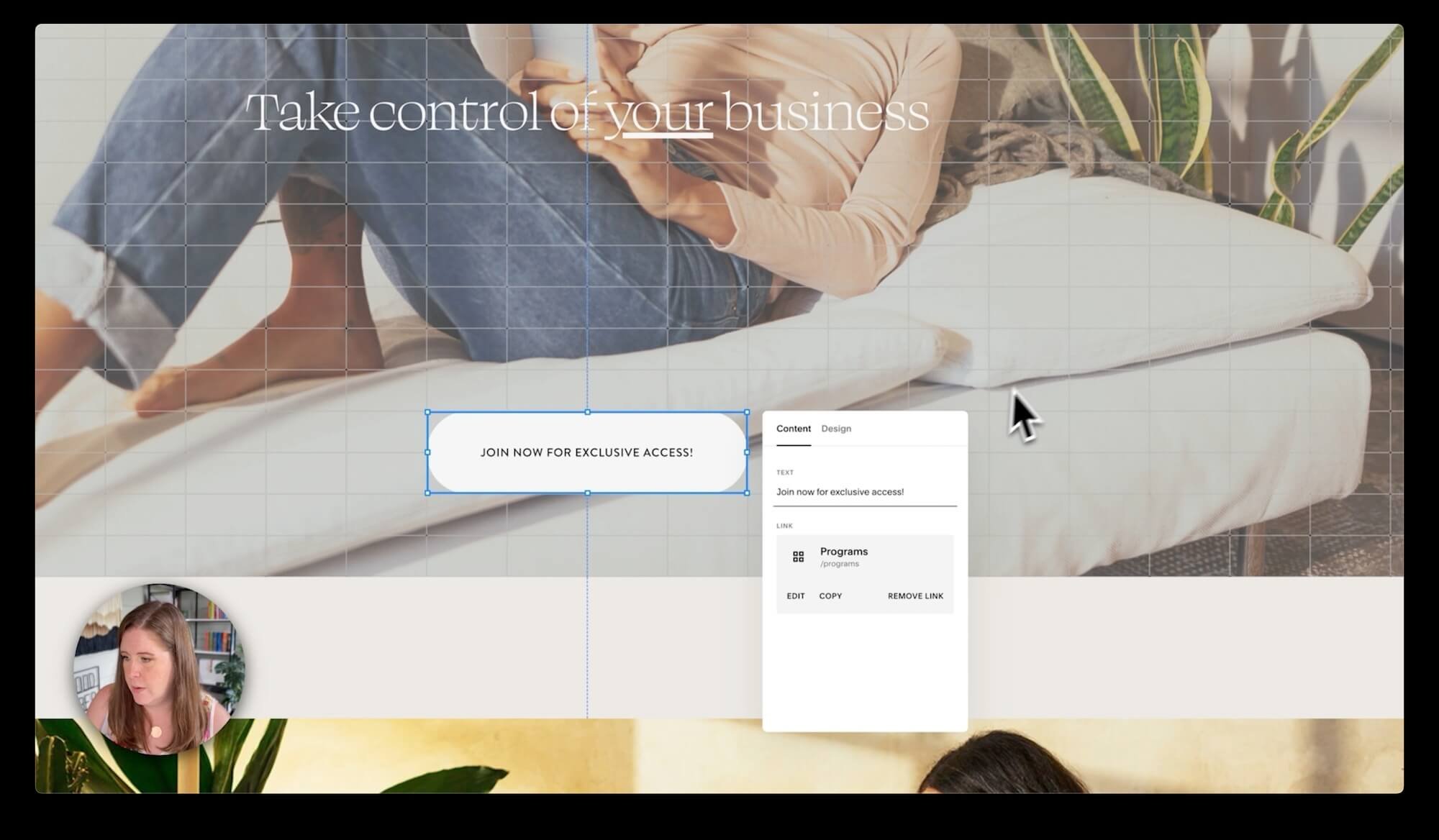Click COPY on the Programs link

click(830, 596)
